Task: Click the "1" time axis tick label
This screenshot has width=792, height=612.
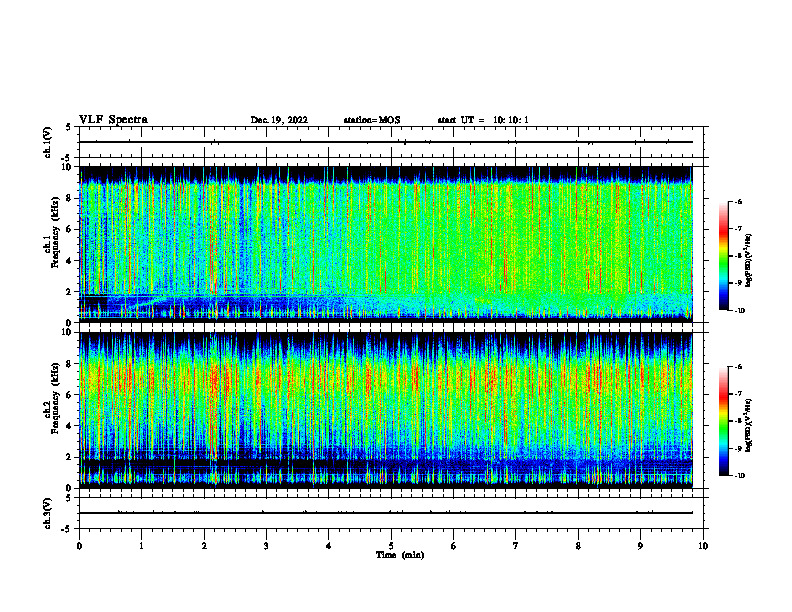Action: (x=141, y=546)
